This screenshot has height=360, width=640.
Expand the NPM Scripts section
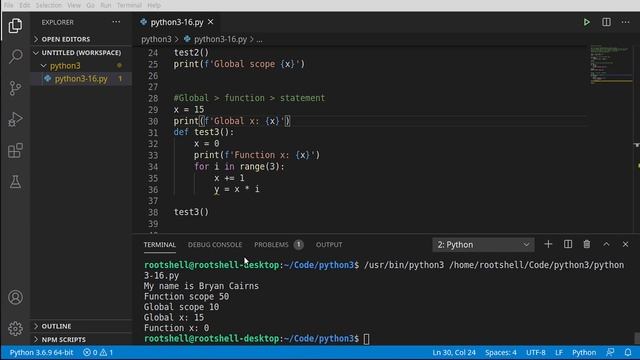point(81,340)
